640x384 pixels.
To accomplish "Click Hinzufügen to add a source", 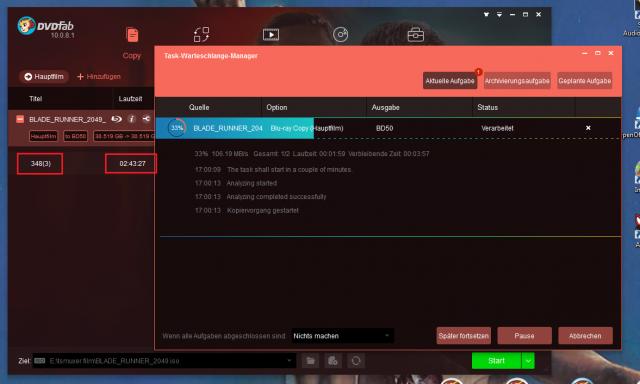I will click(99, 77).
